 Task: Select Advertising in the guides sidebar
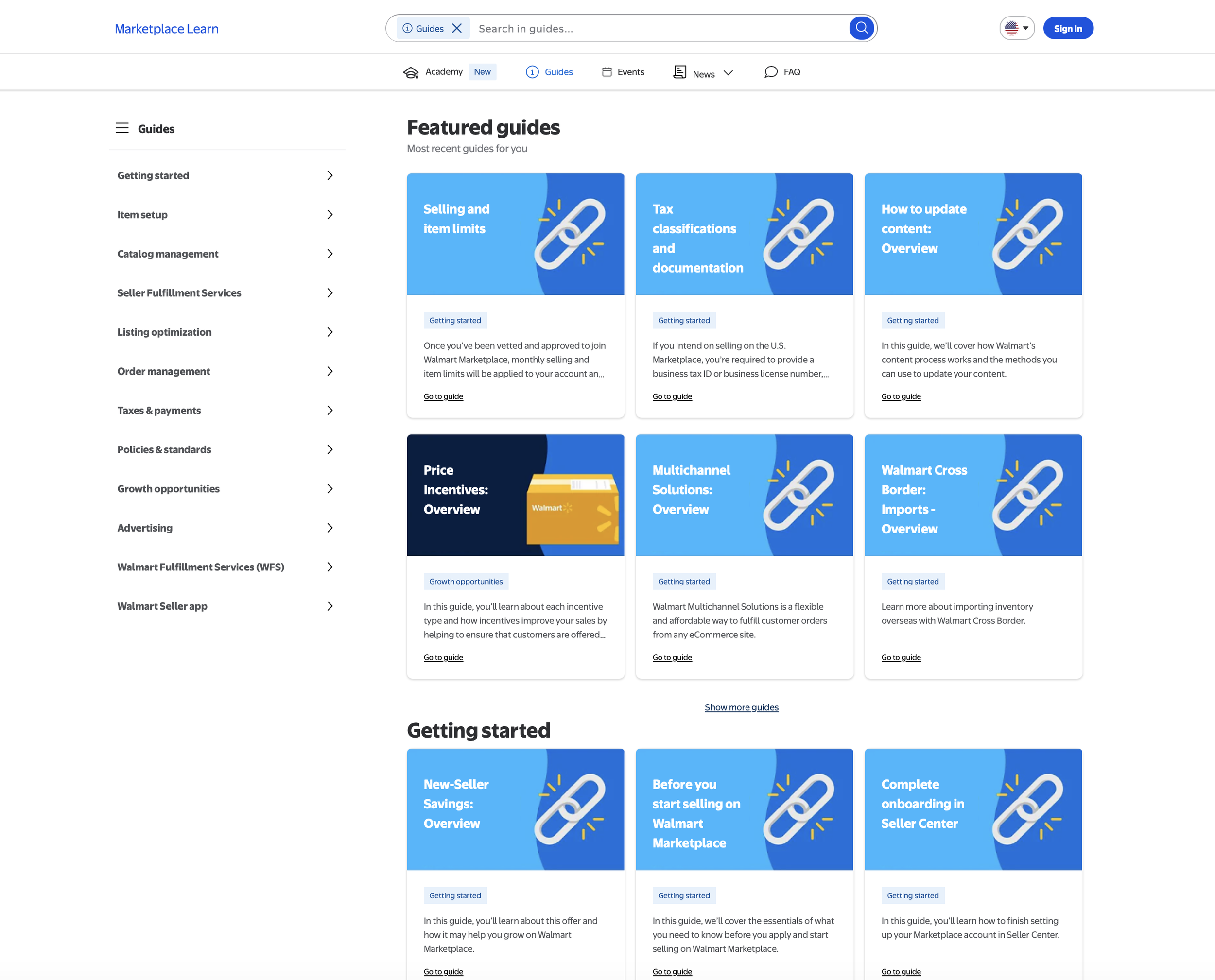point(145,528)
